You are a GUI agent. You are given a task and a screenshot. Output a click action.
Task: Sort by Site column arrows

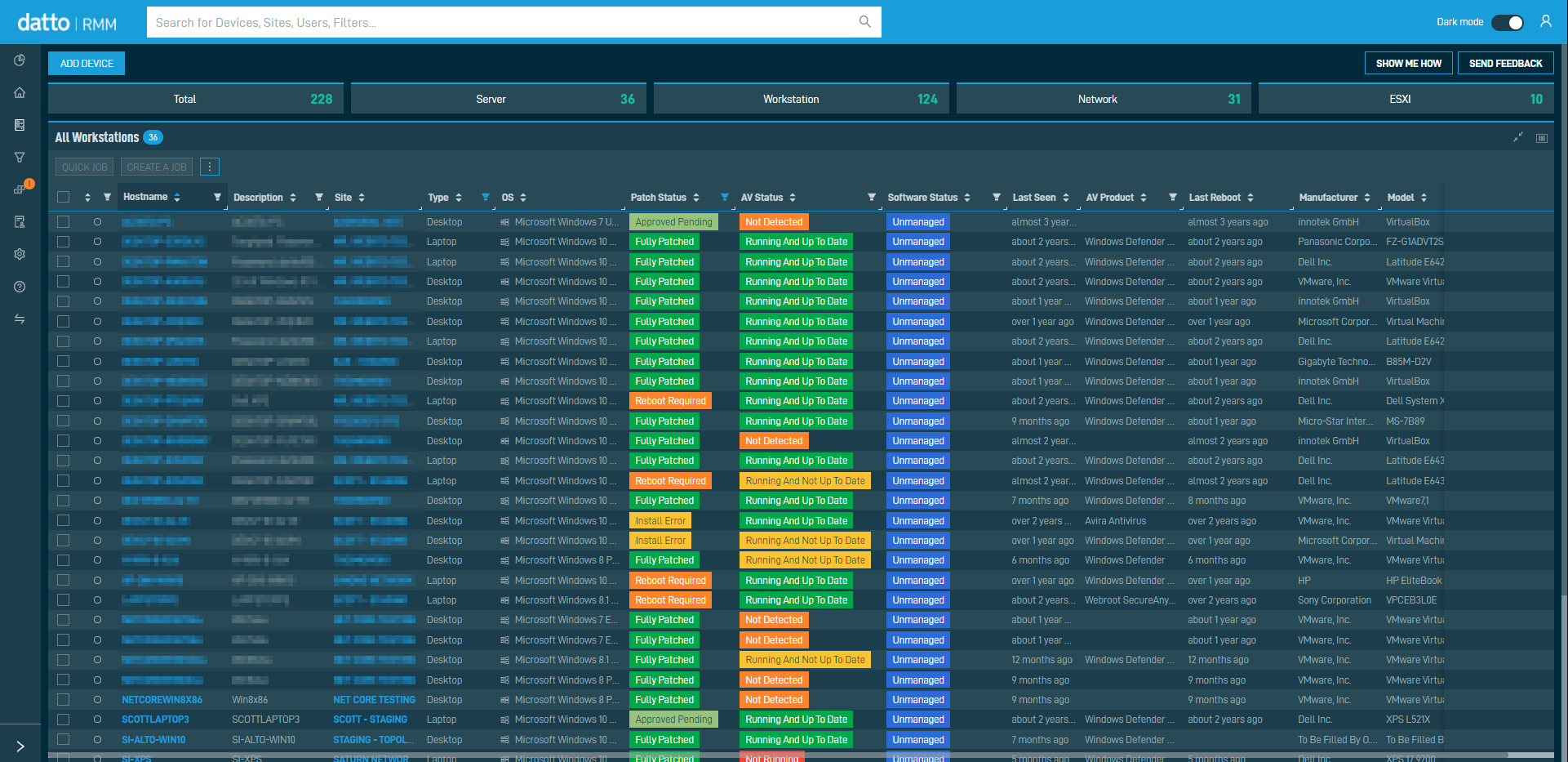pyautogui.click(x=362, y=198)
